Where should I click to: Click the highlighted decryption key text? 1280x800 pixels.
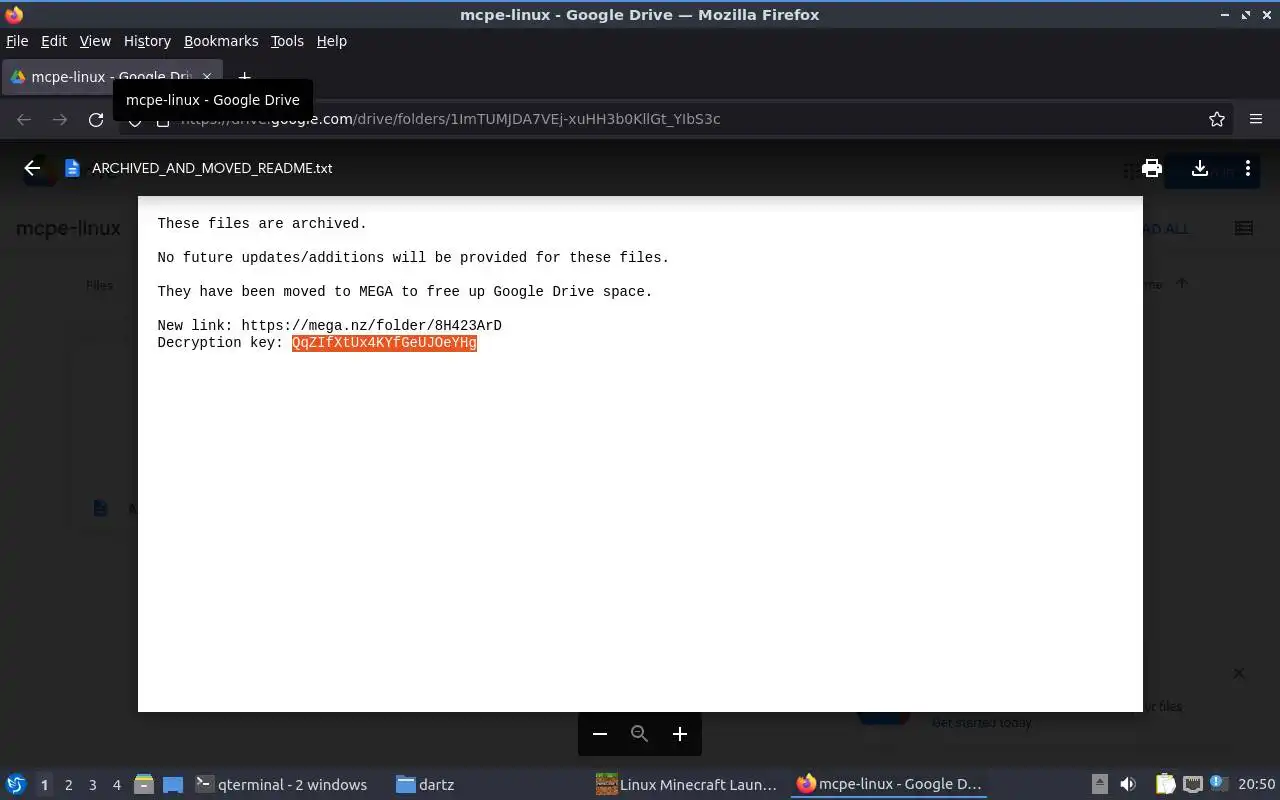[x=384, y=343]
